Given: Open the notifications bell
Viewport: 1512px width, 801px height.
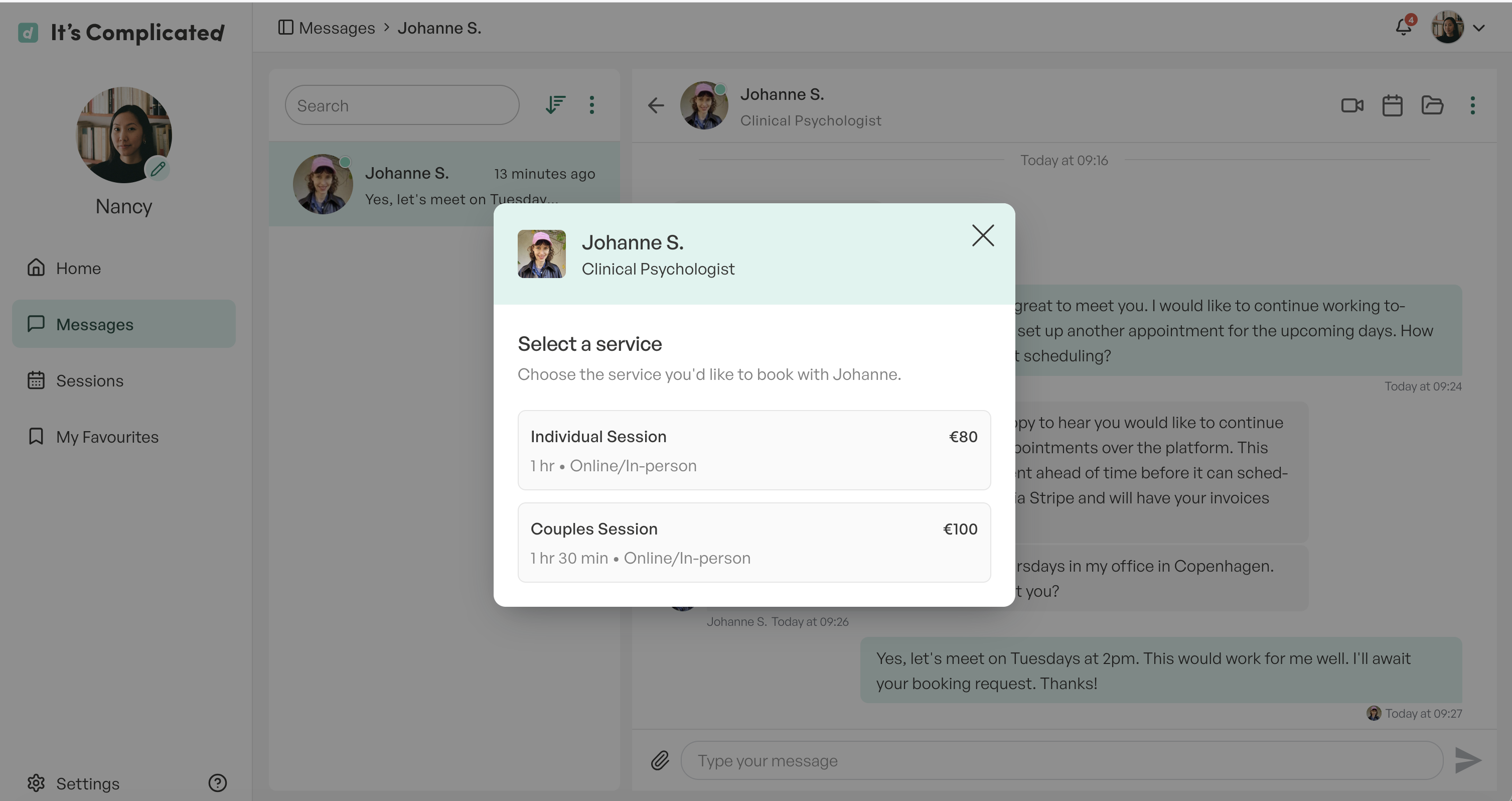Looking at the screenshot, I should pyautogui.click(x=1404, y=27).
